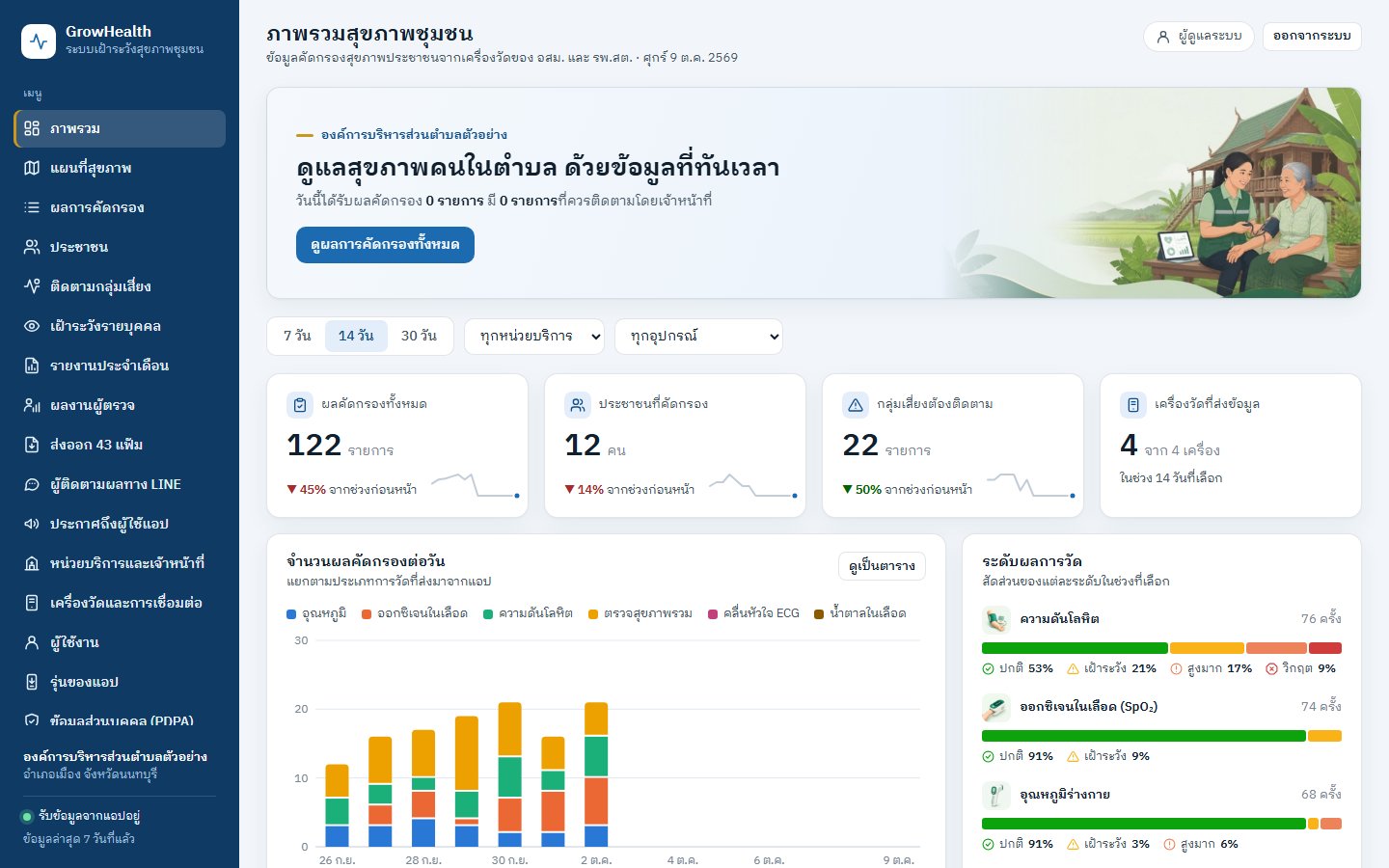The image size is (1389, 868).
Task: Click the ผลการคัดกรอง list icon
Action: 32,207
